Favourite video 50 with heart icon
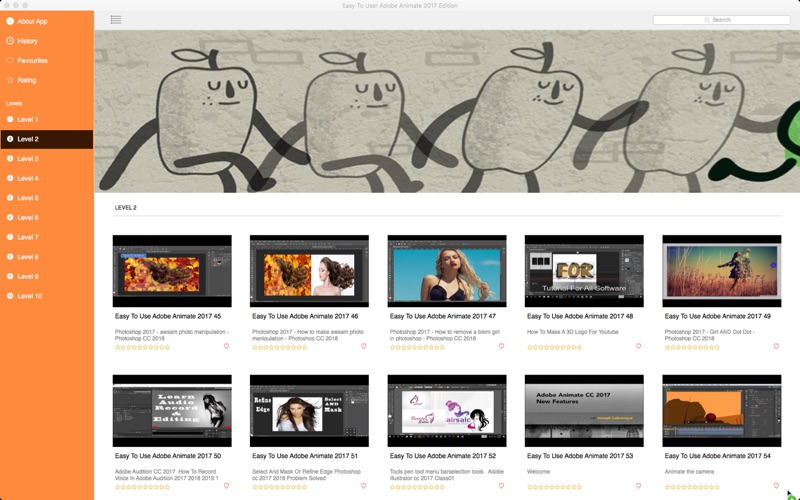 click(x=227, y=486)
